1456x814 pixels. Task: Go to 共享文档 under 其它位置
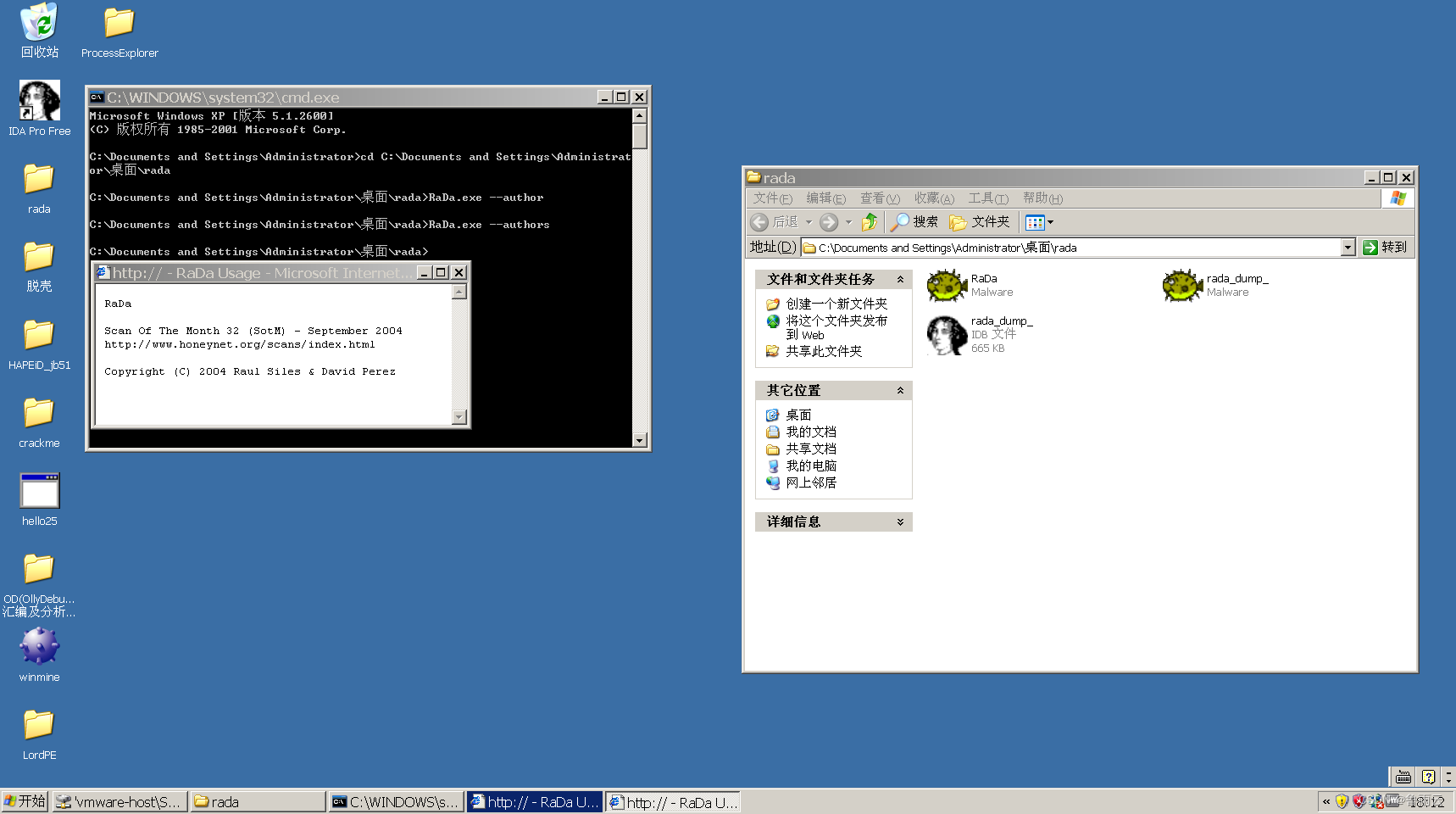click(810, 449)
